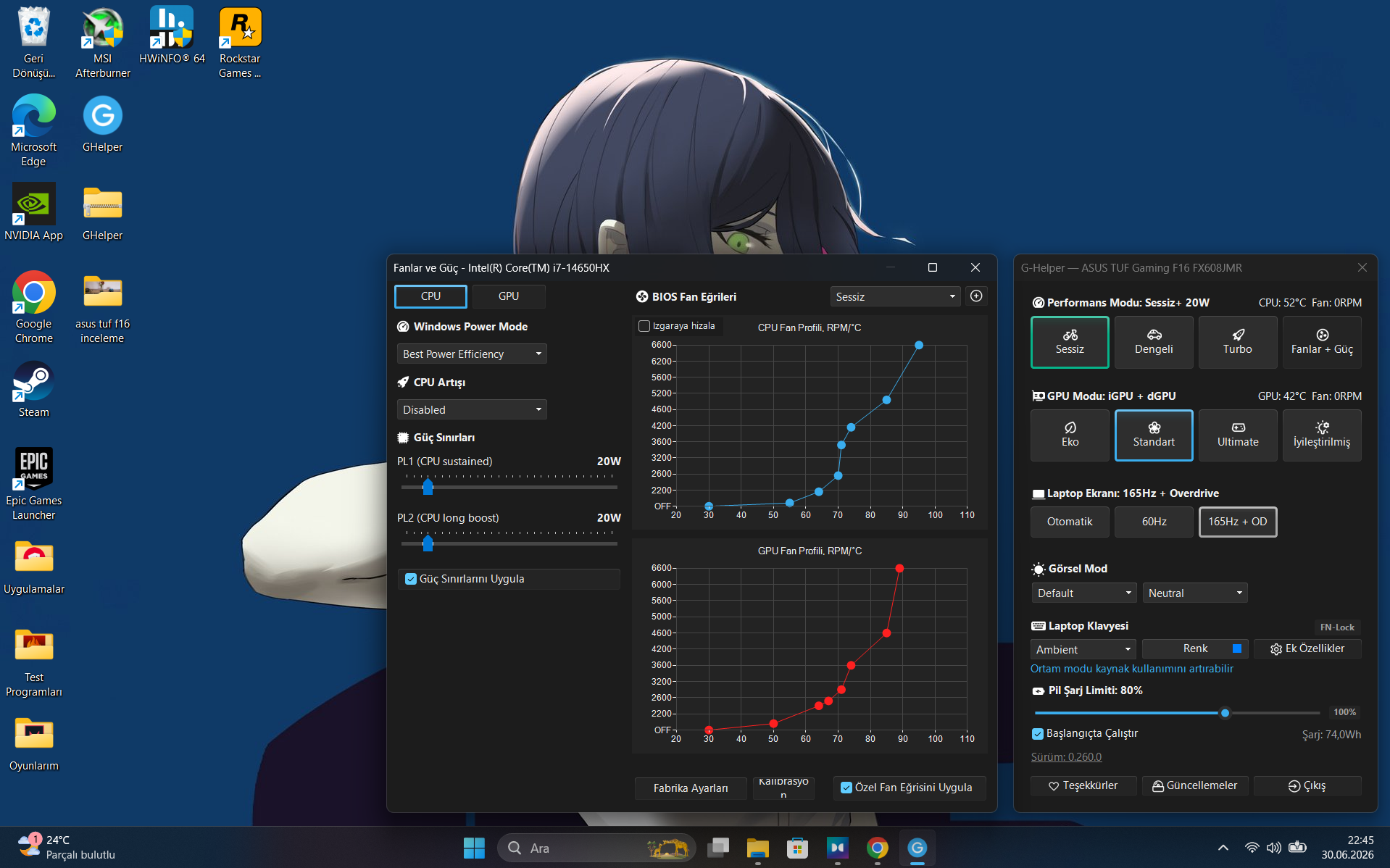This screenshot has width=1390, height=868.
Task: Click the add fan profile plus icon
Action: (976, 296)
